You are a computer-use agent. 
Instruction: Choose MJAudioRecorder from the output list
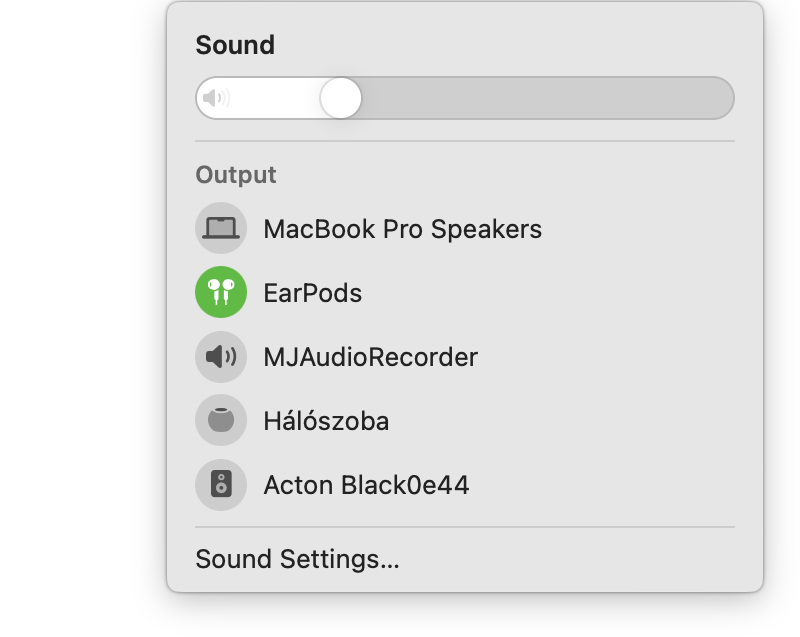[370, 357]
